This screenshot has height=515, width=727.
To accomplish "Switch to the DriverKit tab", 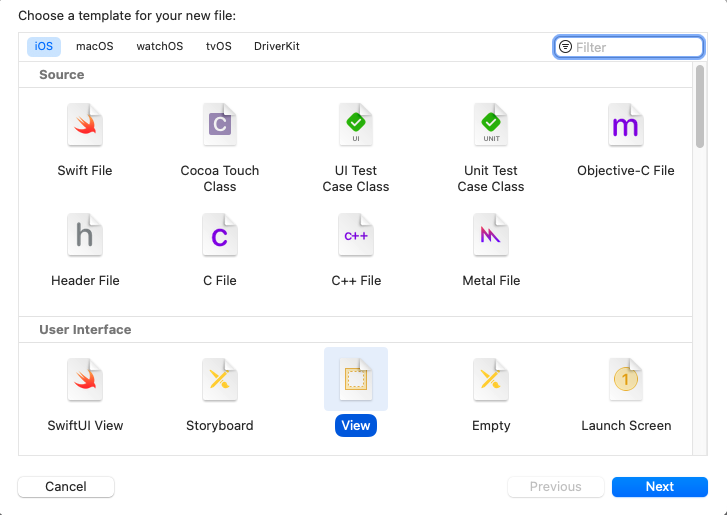I will (277, 47).
